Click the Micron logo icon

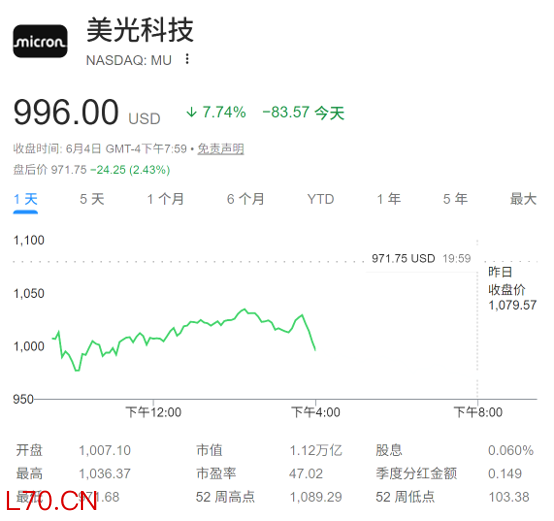coord(40,41)
